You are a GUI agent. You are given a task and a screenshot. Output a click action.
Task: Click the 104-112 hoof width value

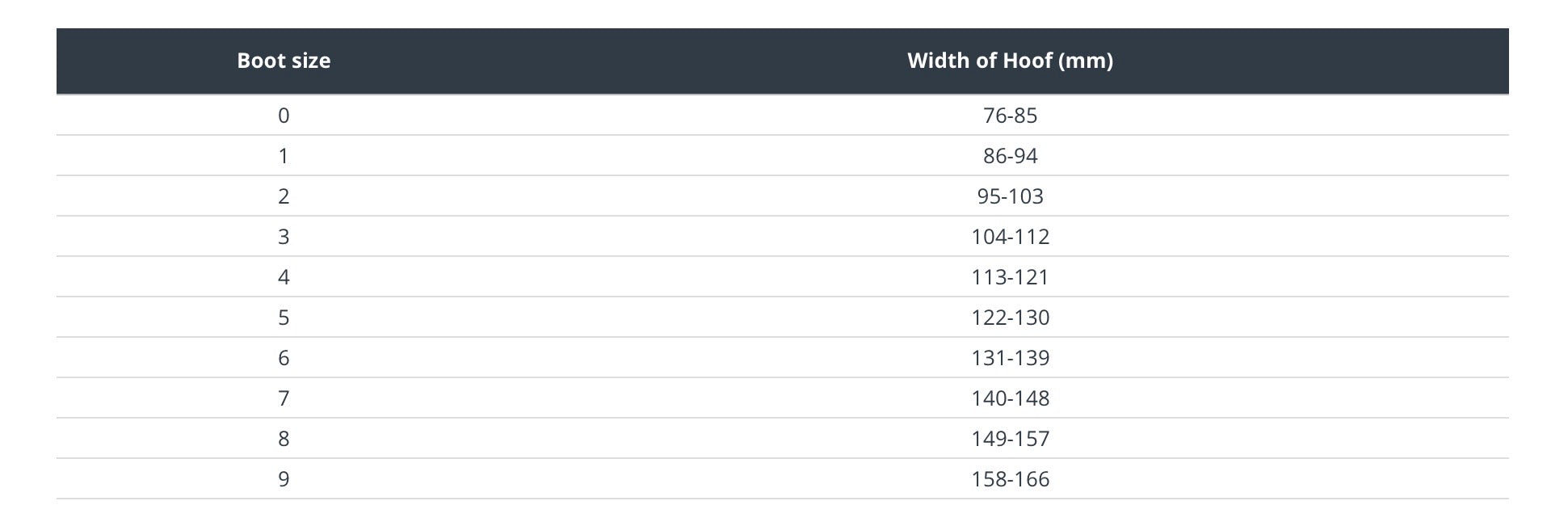pyautogui.click(x=1010, y=237)
